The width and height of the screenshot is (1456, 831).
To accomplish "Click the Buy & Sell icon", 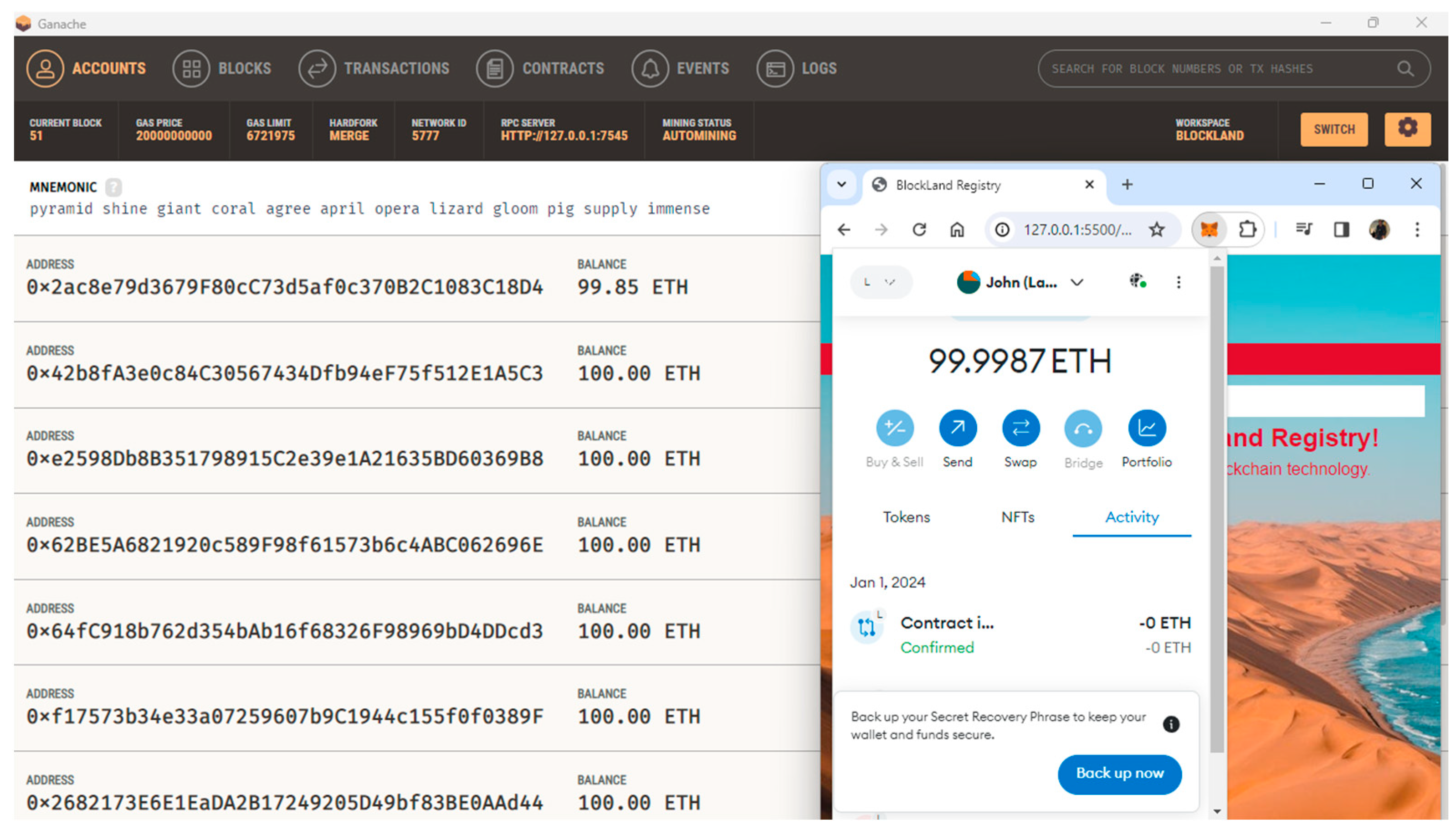I will pyautogui.click(x=894, y=428).
